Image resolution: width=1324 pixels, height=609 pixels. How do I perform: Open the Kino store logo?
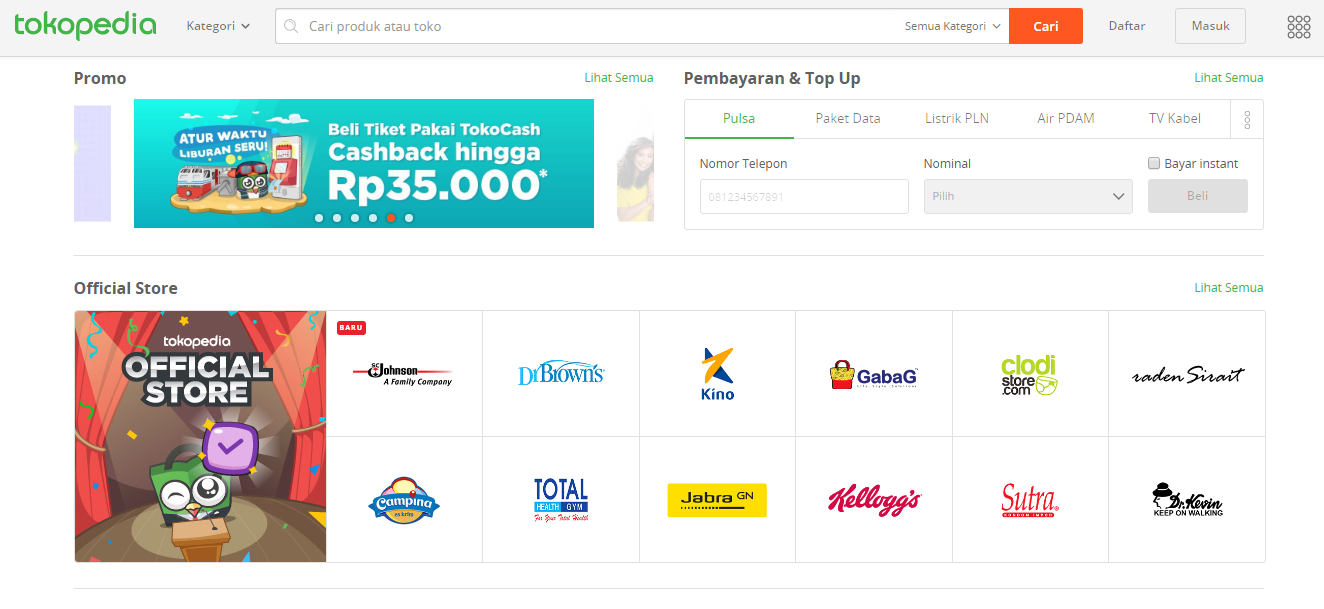(718, 374)
